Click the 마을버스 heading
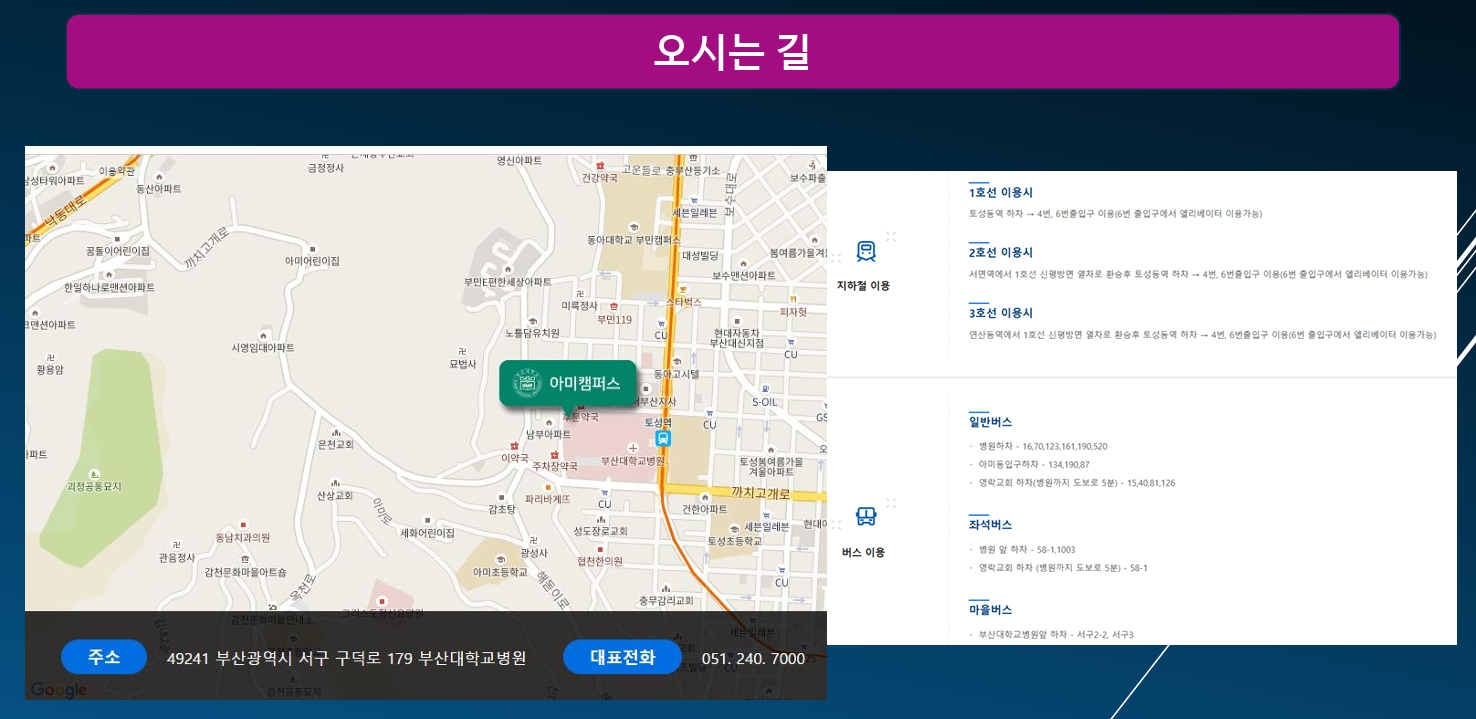 [x=991, y=609]
